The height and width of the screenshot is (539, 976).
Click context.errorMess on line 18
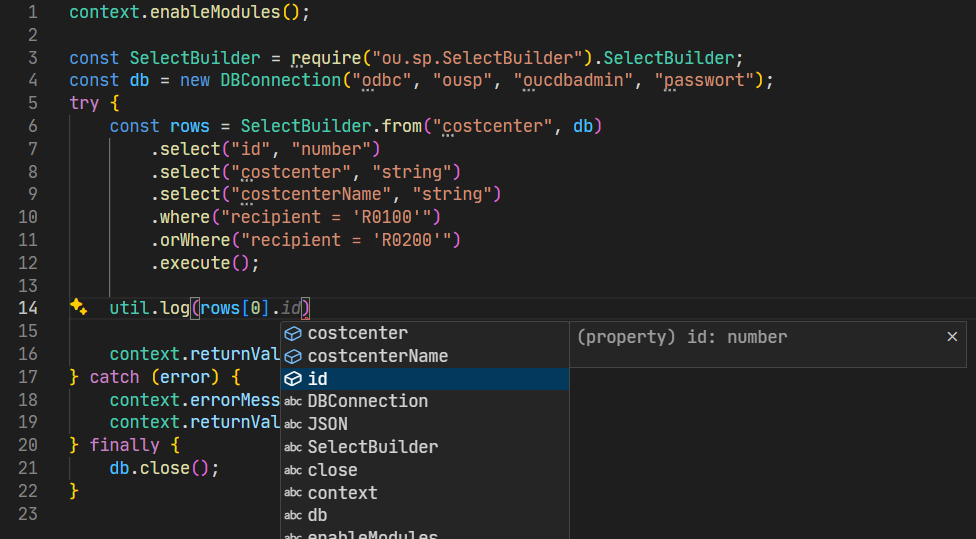195,400
